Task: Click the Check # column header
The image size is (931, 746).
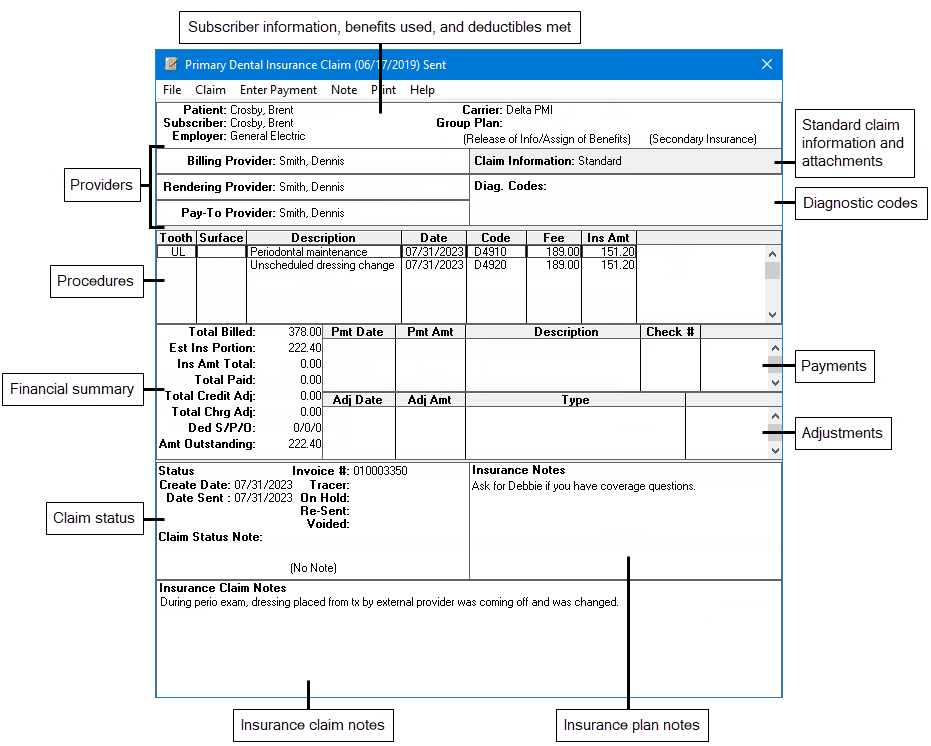Action: coord(670,332)
